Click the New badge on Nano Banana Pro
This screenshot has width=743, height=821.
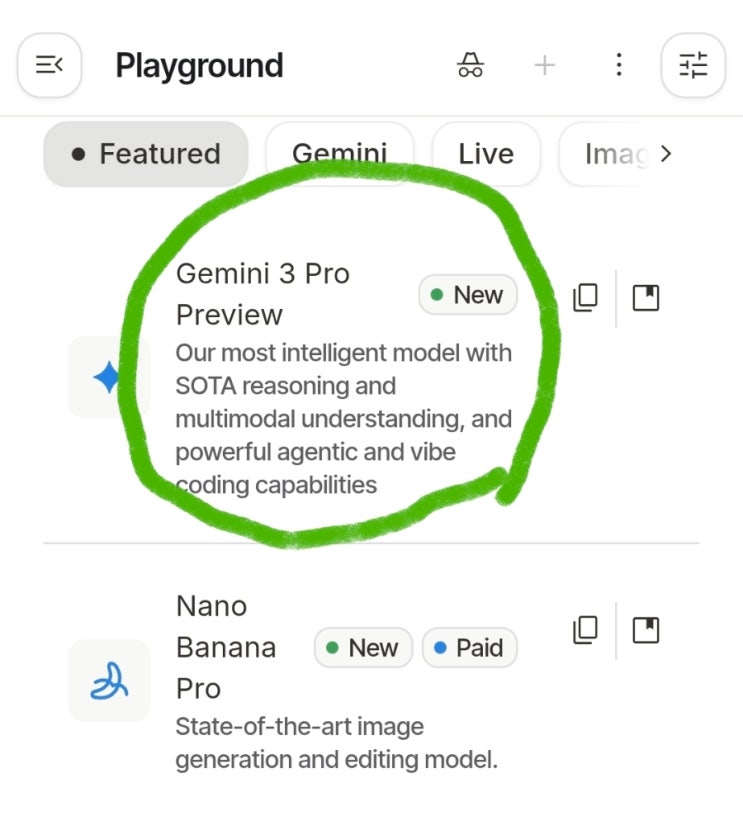(363, 648)
